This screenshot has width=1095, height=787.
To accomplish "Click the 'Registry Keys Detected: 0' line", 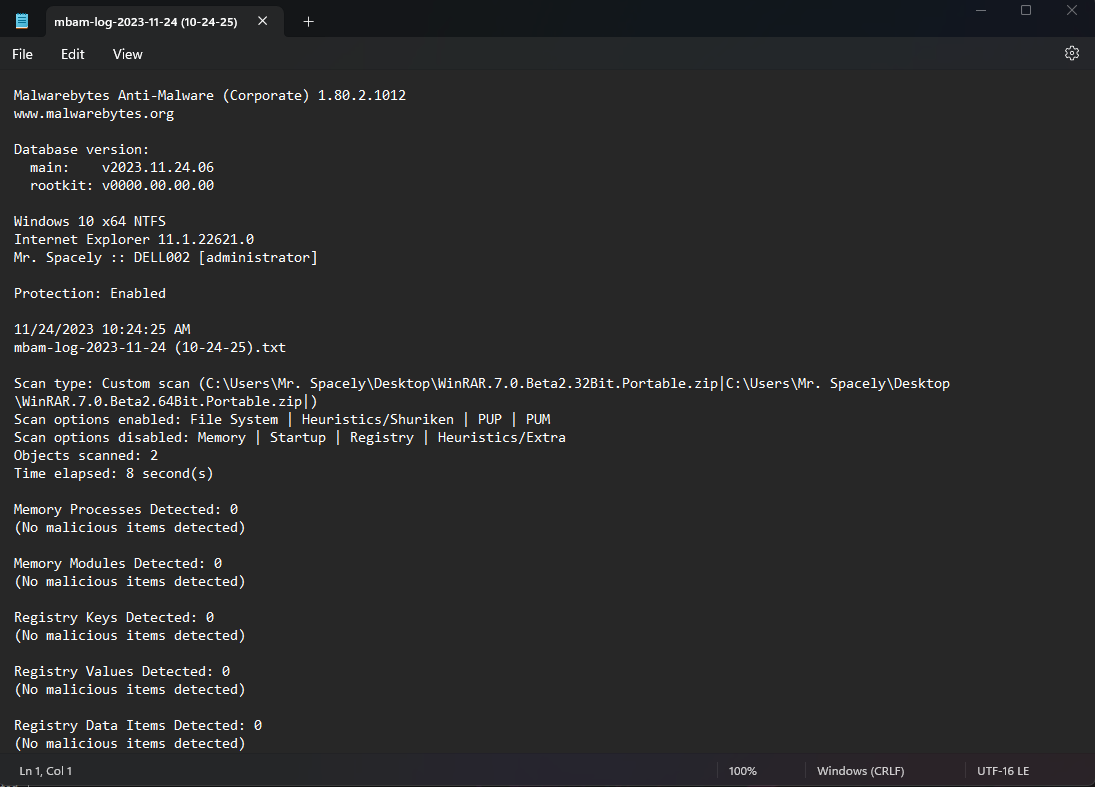I will (114, 617).
